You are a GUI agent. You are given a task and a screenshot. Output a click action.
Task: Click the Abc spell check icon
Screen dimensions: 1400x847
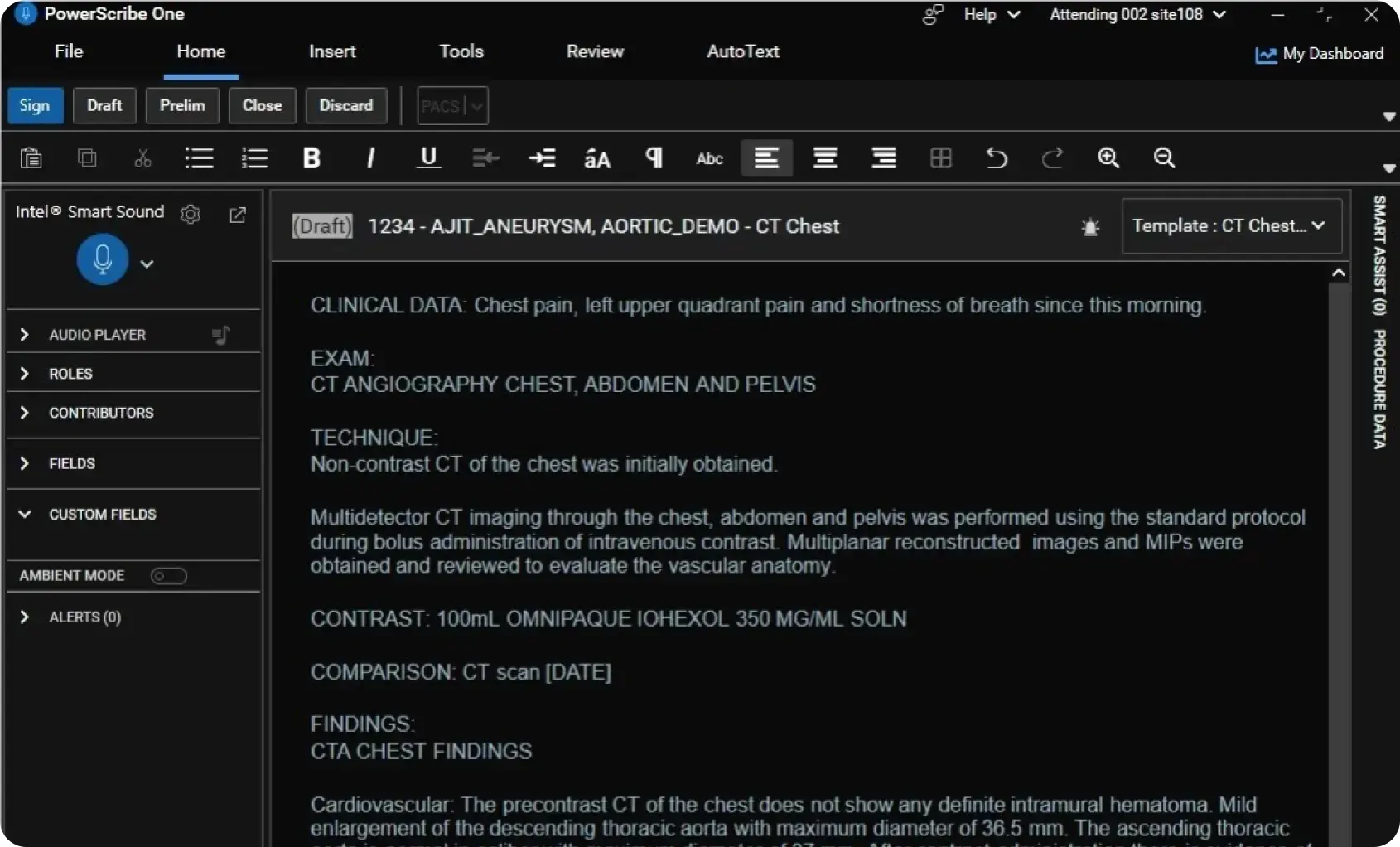(x=709, y=158)
